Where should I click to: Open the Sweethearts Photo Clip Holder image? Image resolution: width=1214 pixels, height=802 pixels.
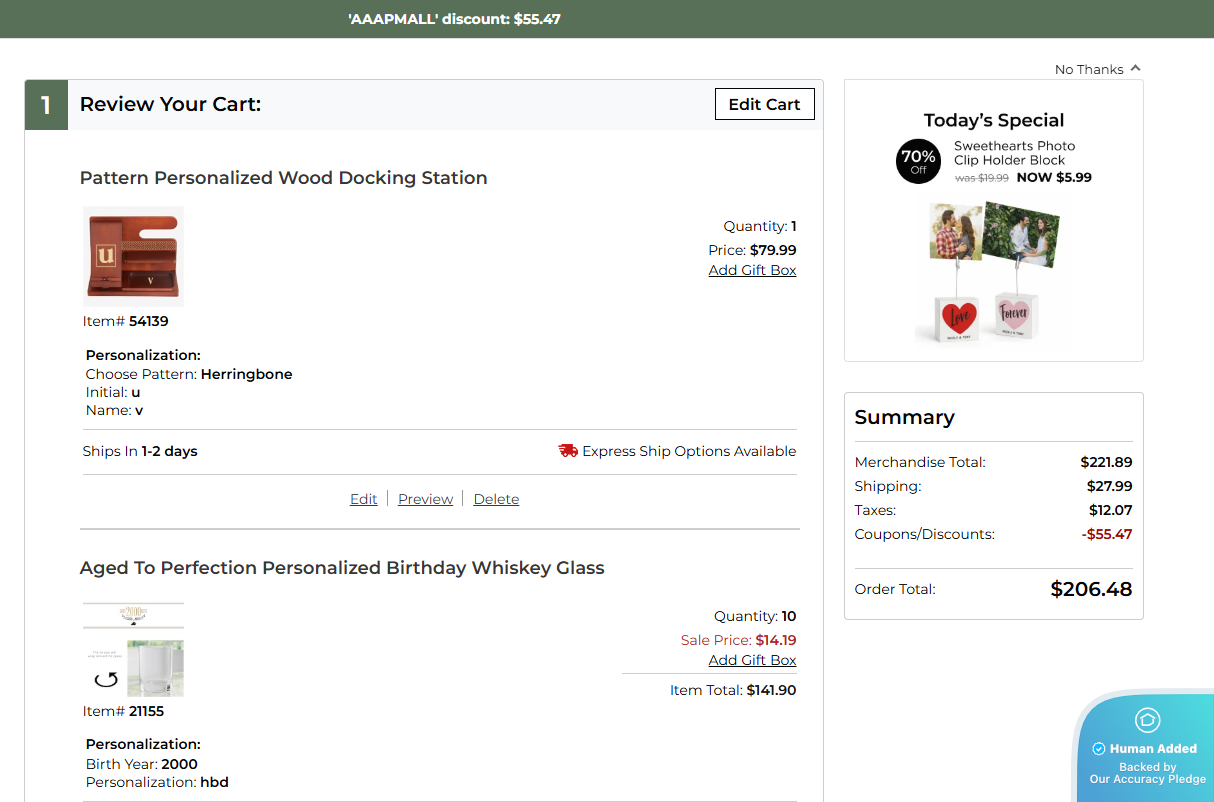pyautogui.click(x=993, y=272)
